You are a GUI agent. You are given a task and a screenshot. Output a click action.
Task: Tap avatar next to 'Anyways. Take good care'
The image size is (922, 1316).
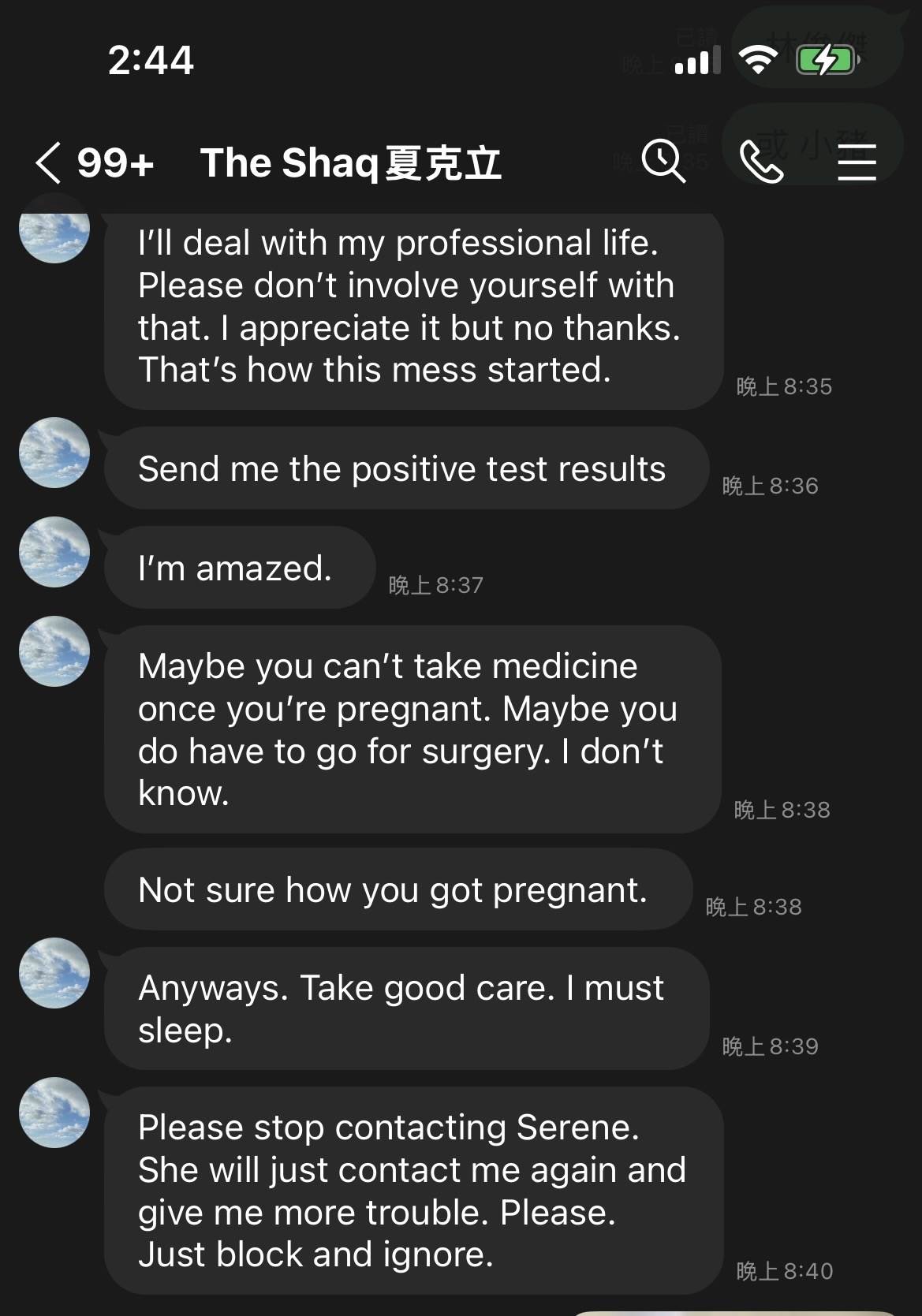click(54, 973)
